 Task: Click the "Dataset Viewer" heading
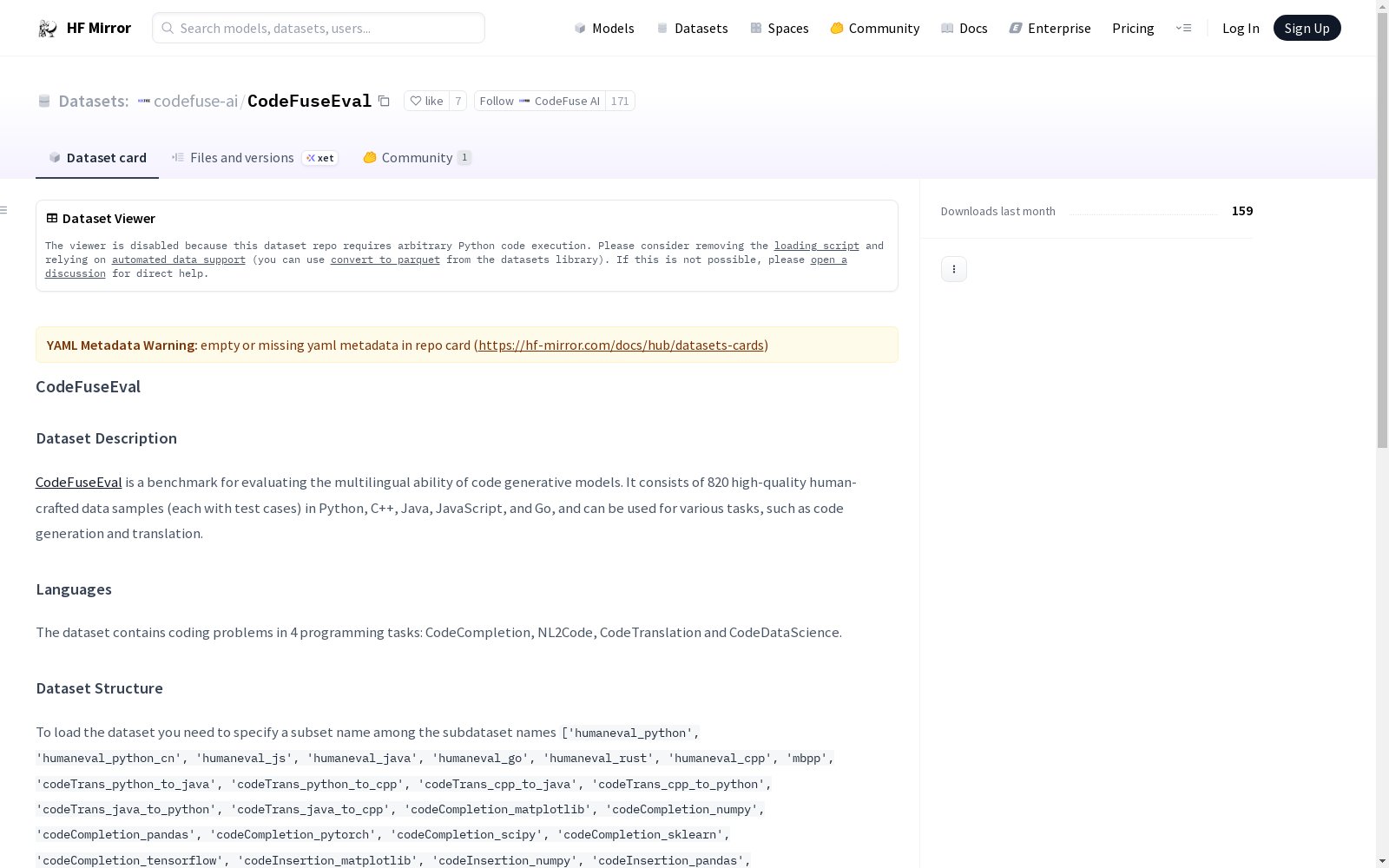click(x=109, y=219)
